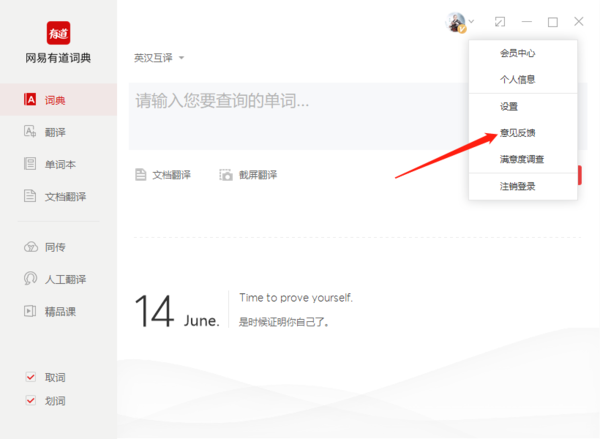Open 文档翻译 in the left sidebar
The image size is (600, 439).
pos(59,196)
